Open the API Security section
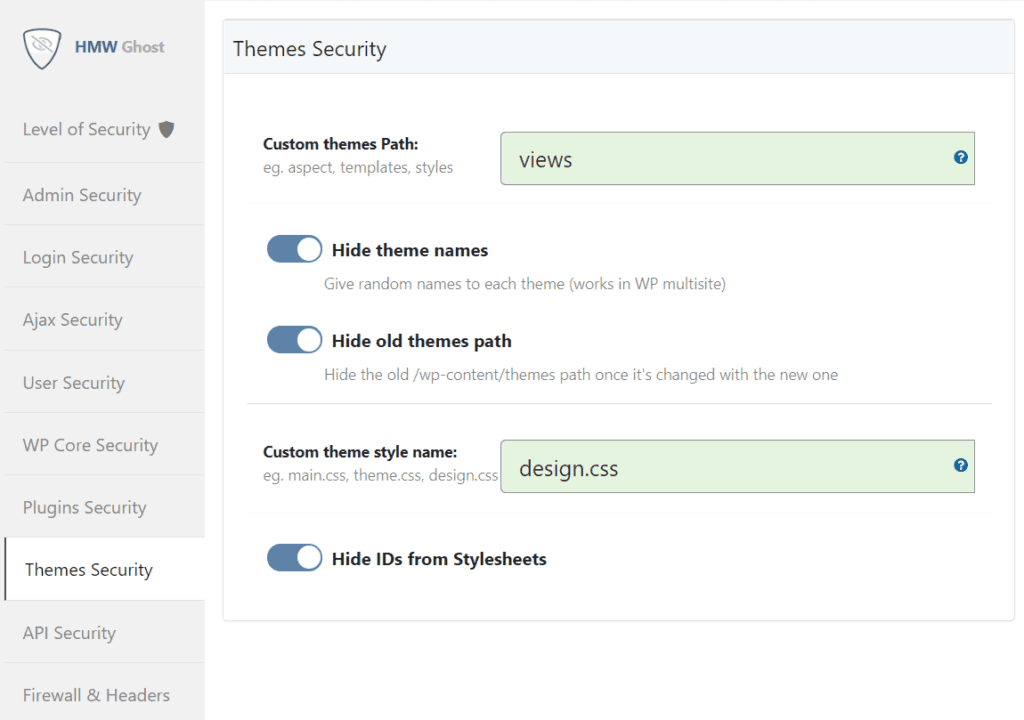 pos(68,632)
